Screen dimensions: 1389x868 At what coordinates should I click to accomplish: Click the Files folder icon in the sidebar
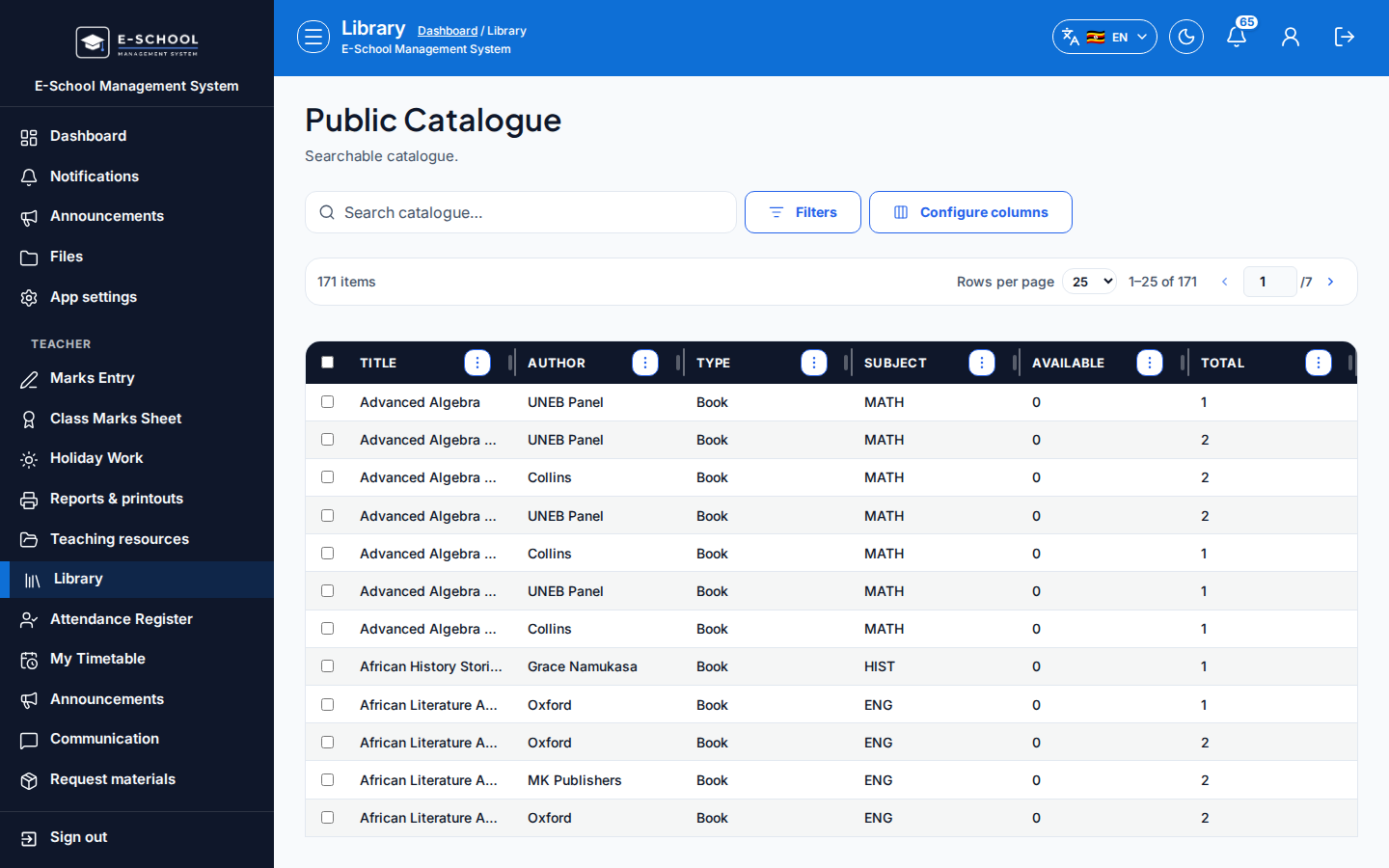pyautogui.click(x=29, y=258)
